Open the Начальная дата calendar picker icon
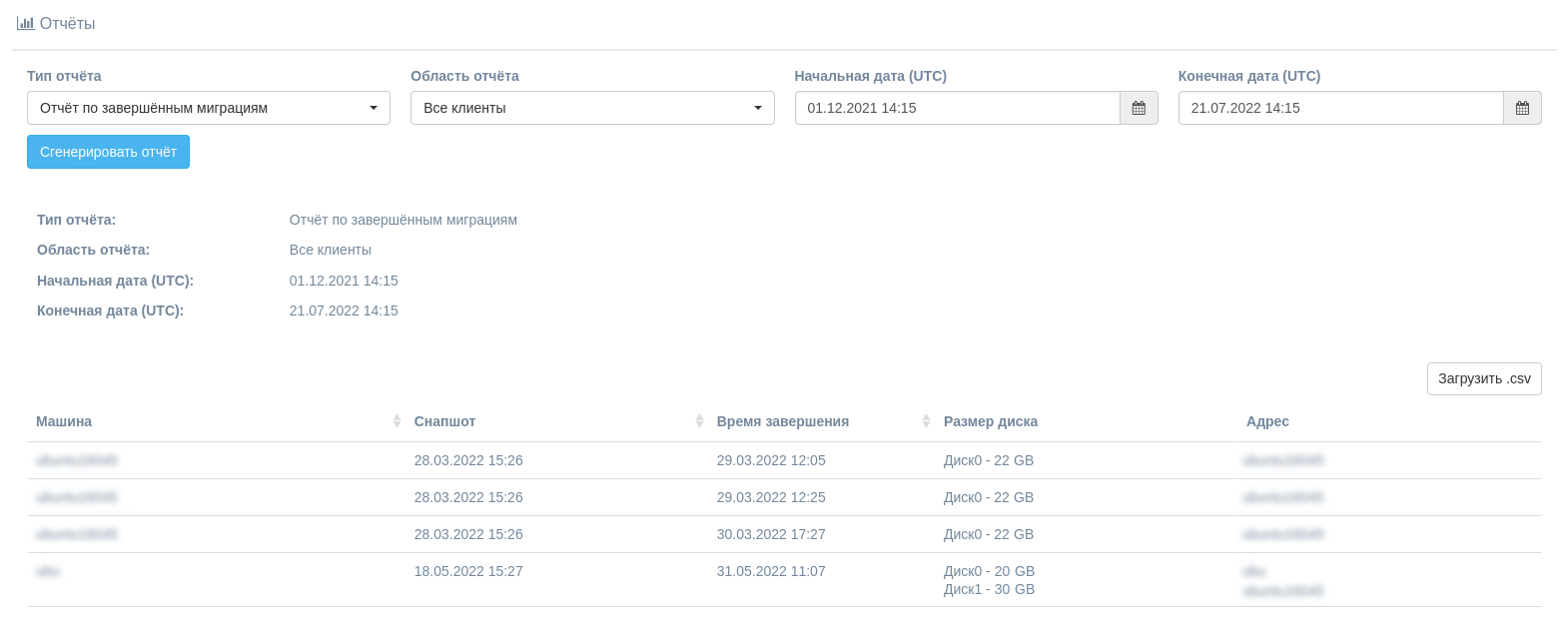The height and width of the screenshot is (624, 1568). point(1139,108)
